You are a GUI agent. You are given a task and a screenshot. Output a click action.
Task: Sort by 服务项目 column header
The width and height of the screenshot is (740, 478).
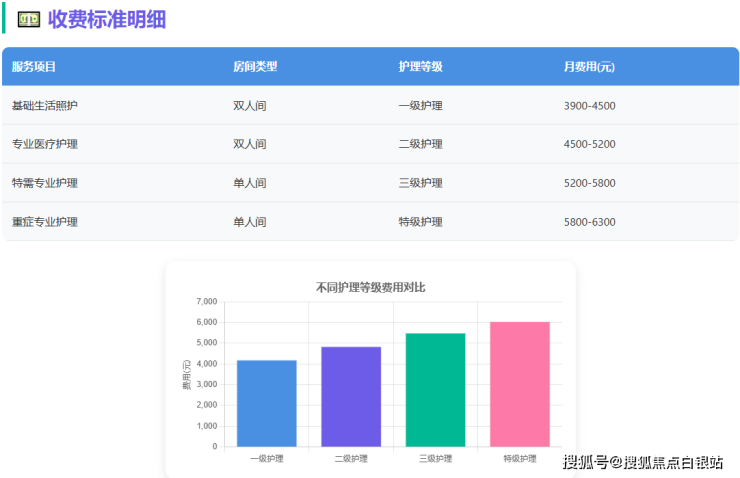pyautogui.click(x=34, y=67)
